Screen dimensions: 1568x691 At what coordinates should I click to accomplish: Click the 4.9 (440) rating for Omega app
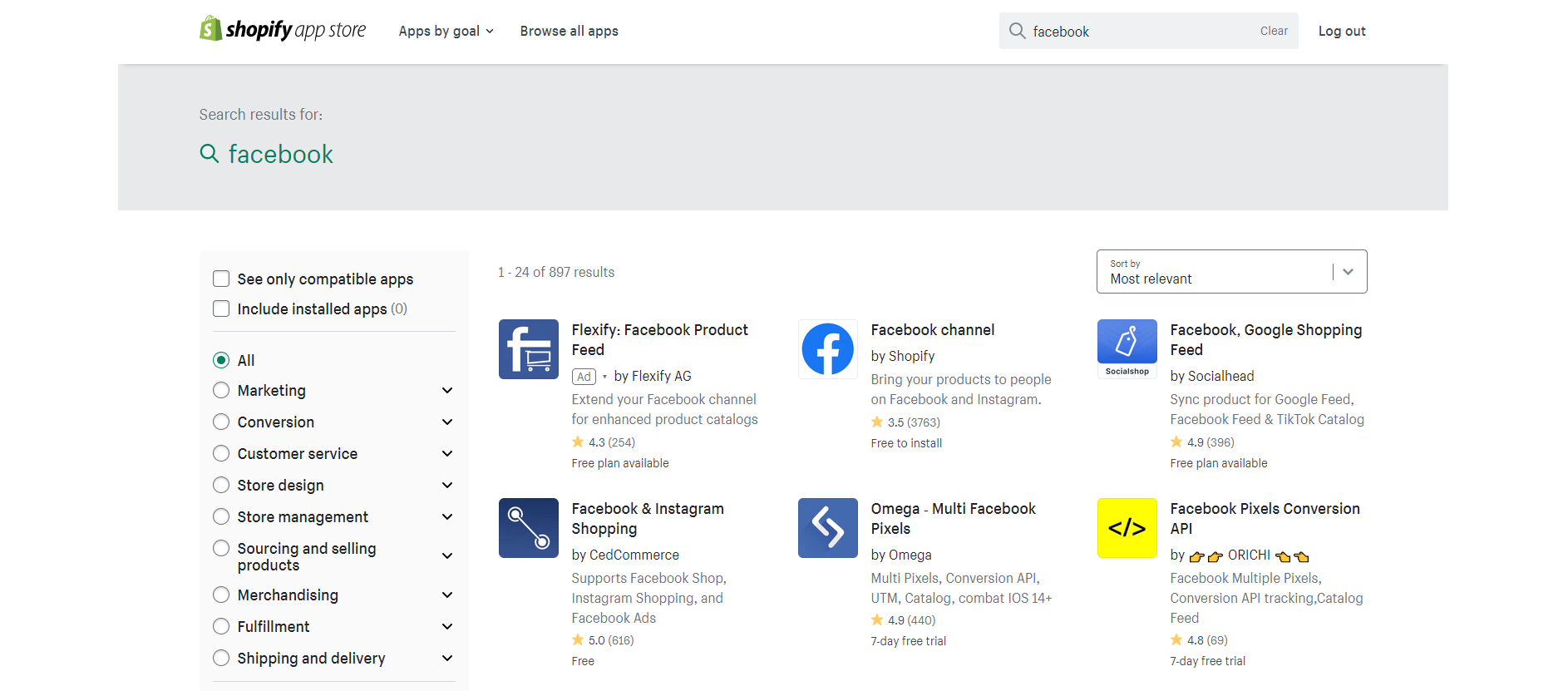click(x=903, y=620)
